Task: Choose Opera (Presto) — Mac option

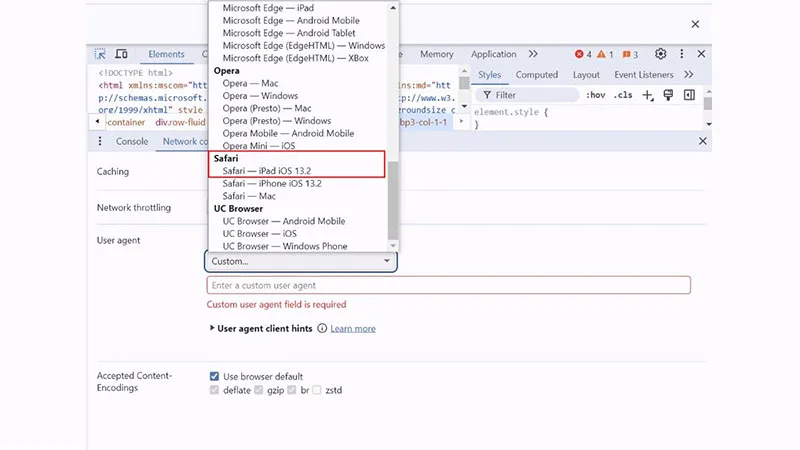Action: pyautogui.click(x=267, y=108)
